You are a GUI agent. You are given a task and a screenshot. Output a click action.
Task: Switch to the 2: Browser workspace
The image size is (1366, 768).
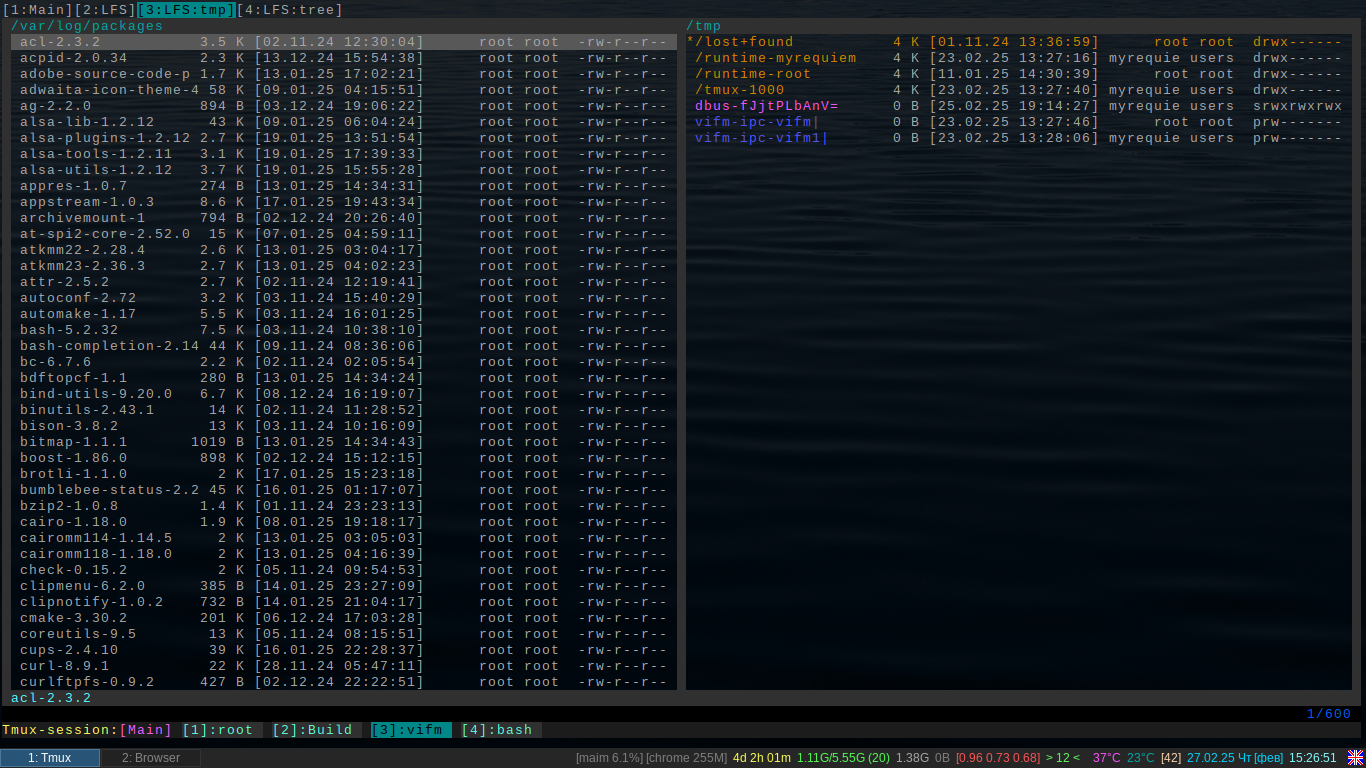click(151, 758)
